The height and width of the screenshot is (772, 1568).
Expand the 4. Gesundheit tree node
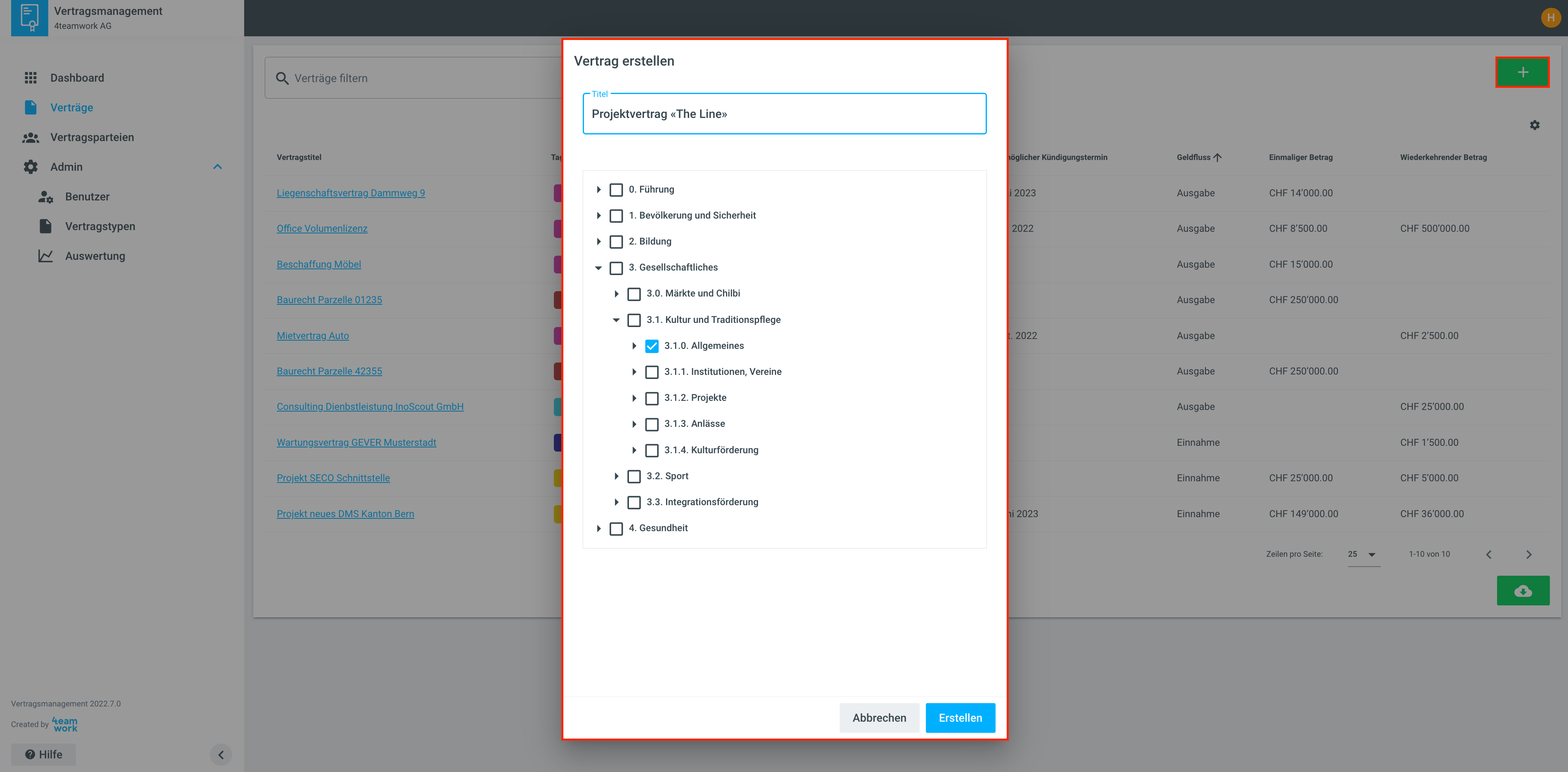click(x=598, y=528)
